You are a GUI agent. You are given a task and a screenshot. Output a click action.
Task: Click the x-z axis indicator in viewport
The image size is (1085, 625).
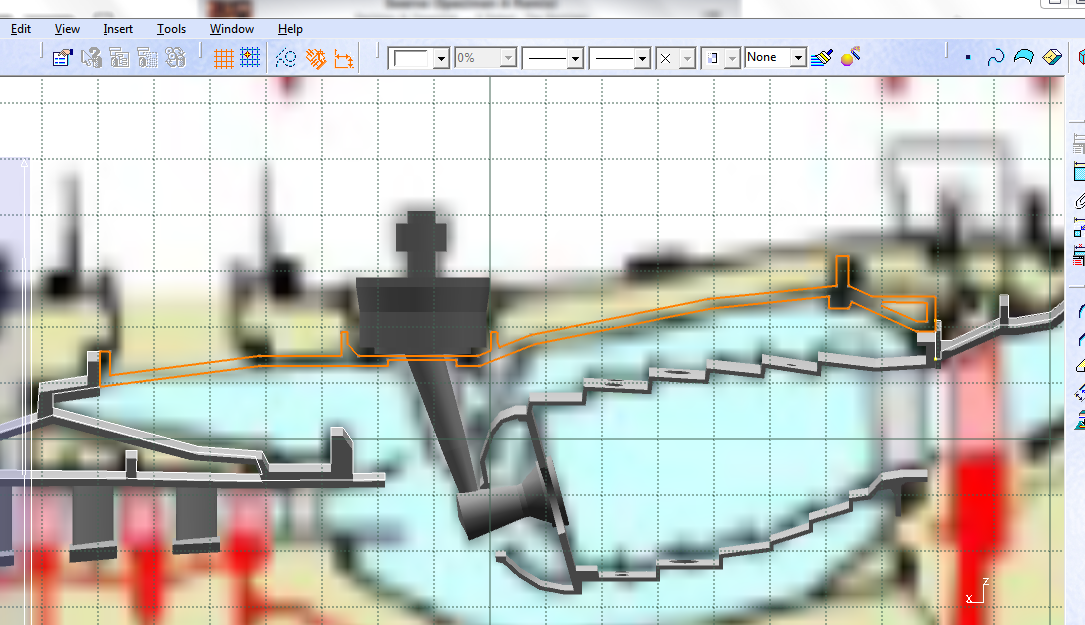(977, 591)
